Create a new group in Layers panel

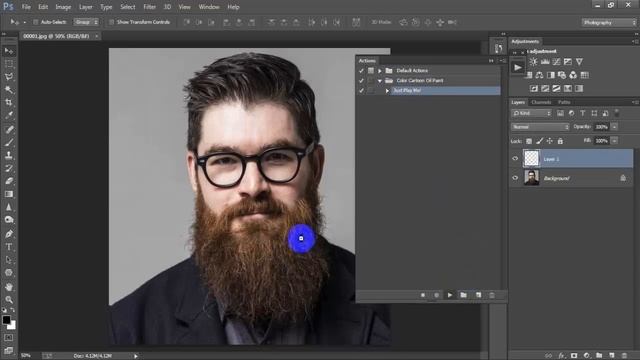(599, 356)
